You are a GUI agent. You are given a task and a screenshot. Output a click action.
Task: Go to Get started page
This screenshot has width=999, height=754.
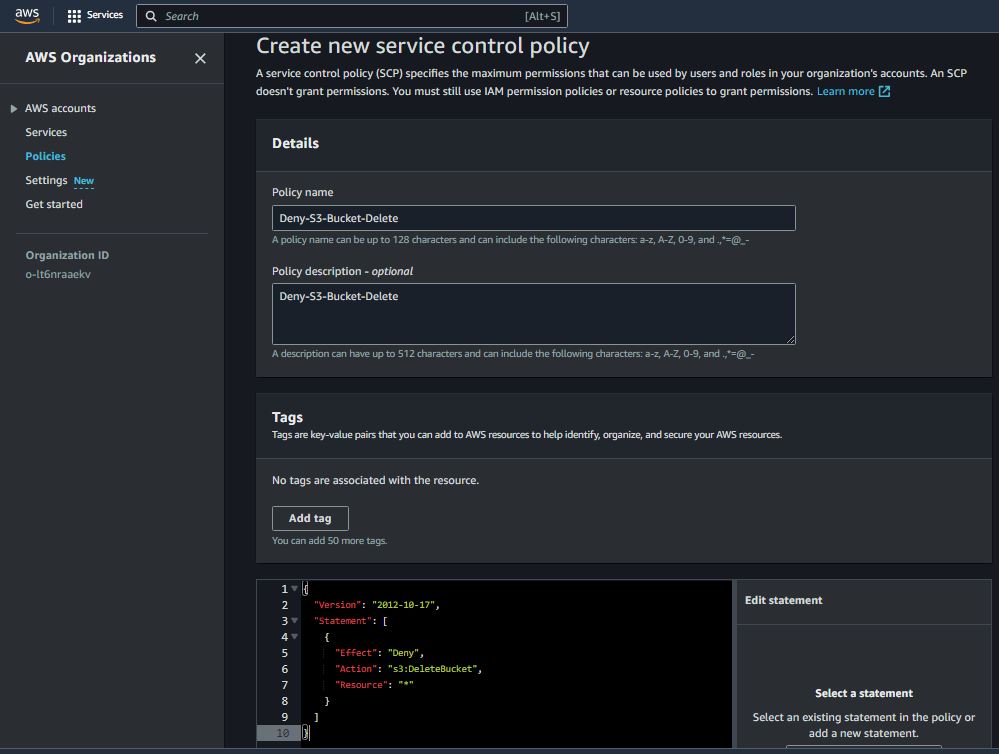click(x=54, y=204)
